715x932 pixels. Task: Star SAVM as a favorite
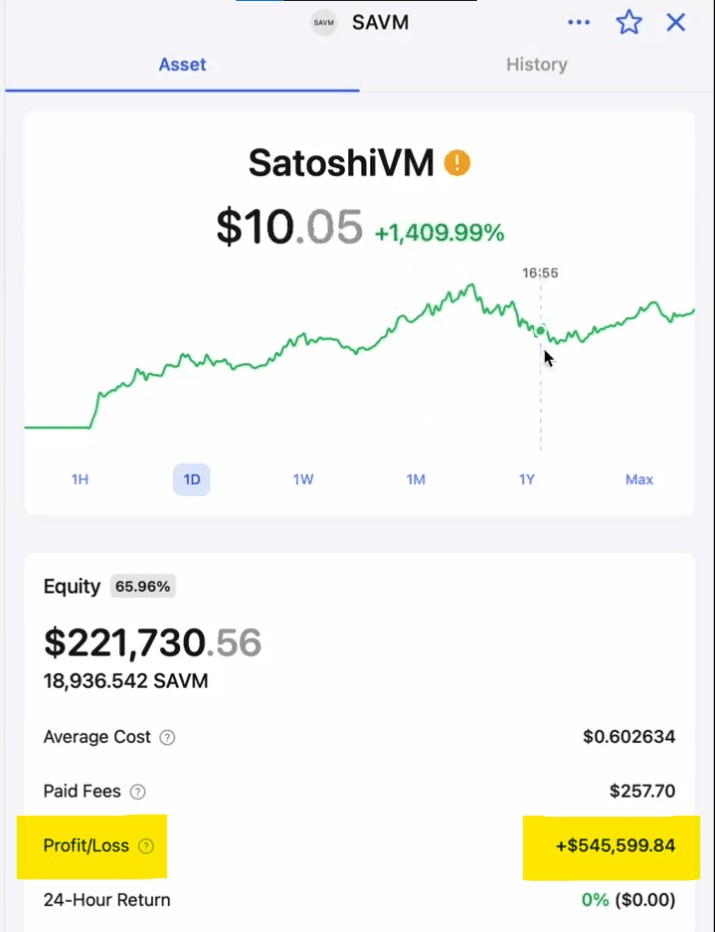pyautogui.click(x=629, y=22)
